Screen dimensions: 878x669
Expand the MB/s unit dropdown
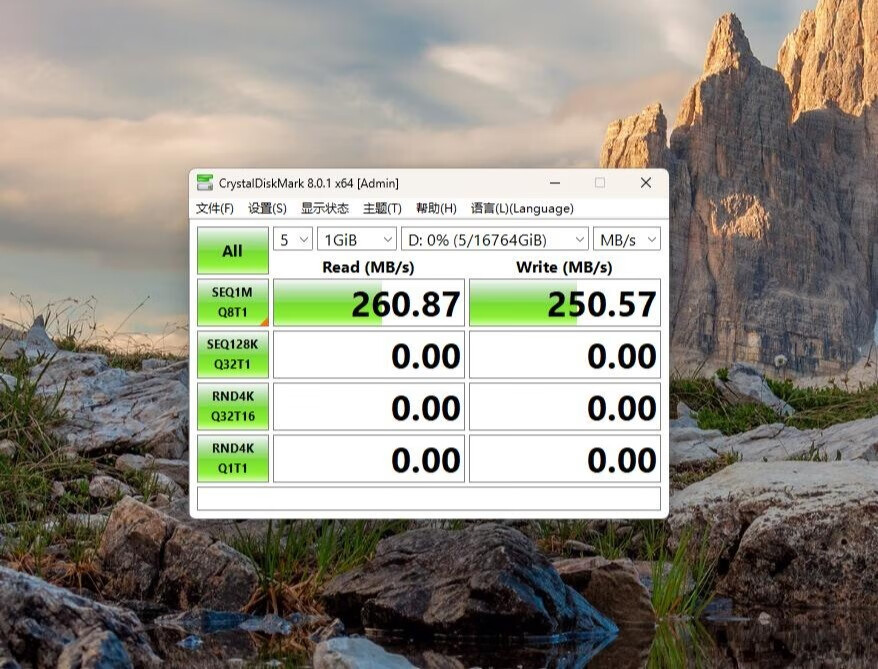pyautogui.click(x=627, y=240)
